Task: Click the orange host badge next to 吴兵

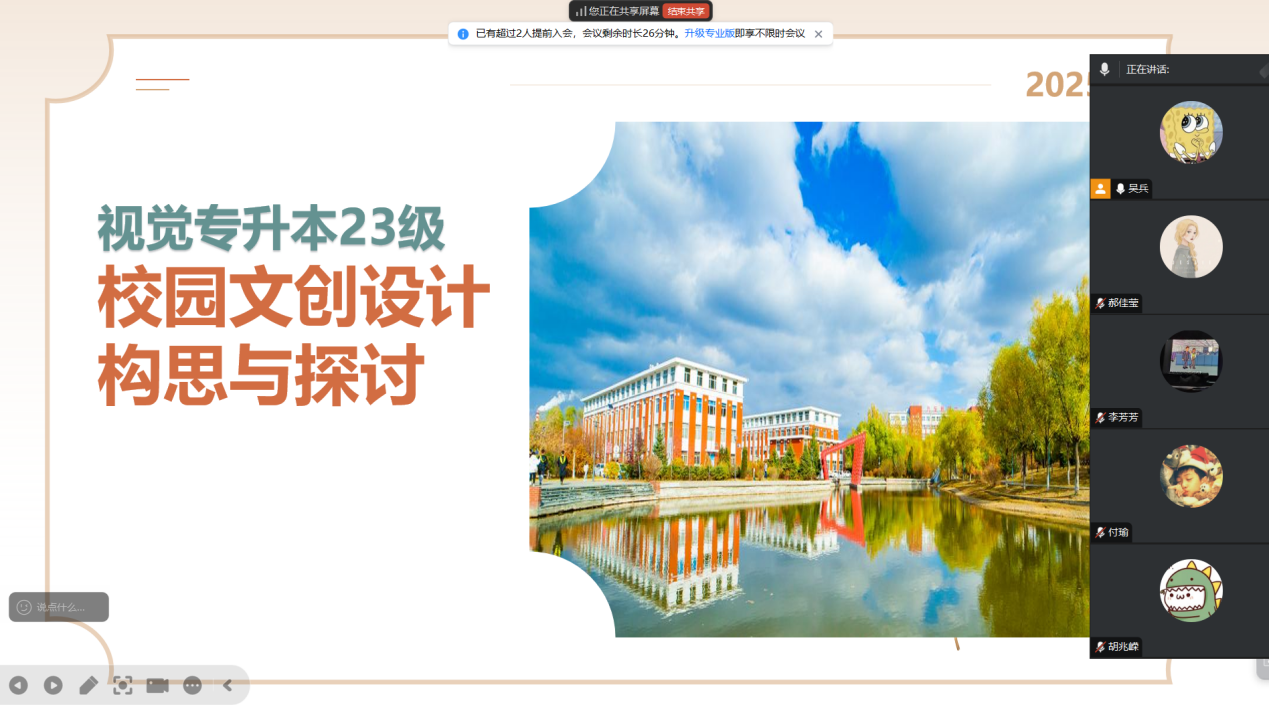Action: 1100,188
